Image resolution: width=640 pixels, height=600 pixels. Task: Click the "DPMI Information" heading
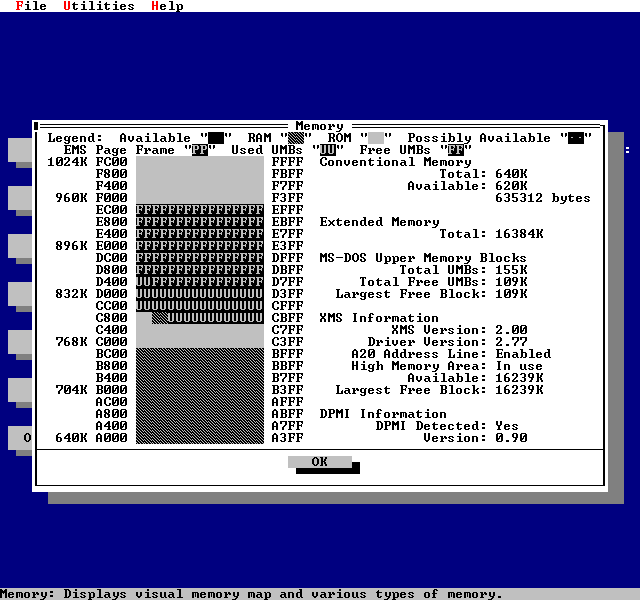[383, 414]
